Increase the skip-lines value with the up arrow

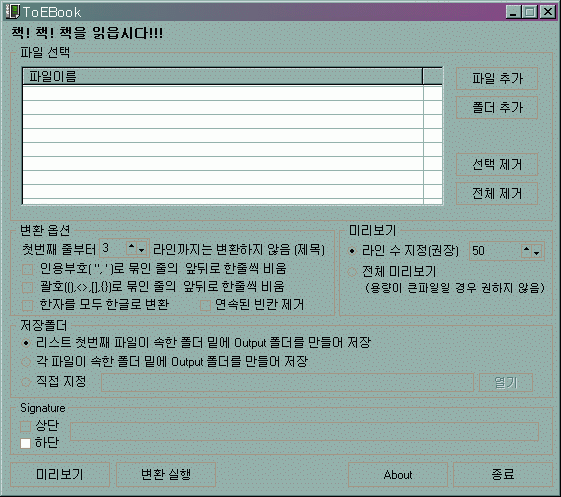132,247
